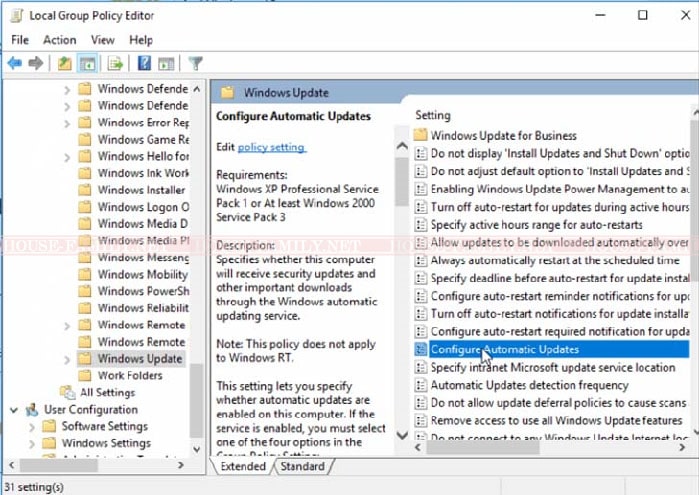Image resolution: width=699 pixels, height=495 pixels.
Task: Click the Windows Installer folder icon
Action: click(x=85, y=190)
